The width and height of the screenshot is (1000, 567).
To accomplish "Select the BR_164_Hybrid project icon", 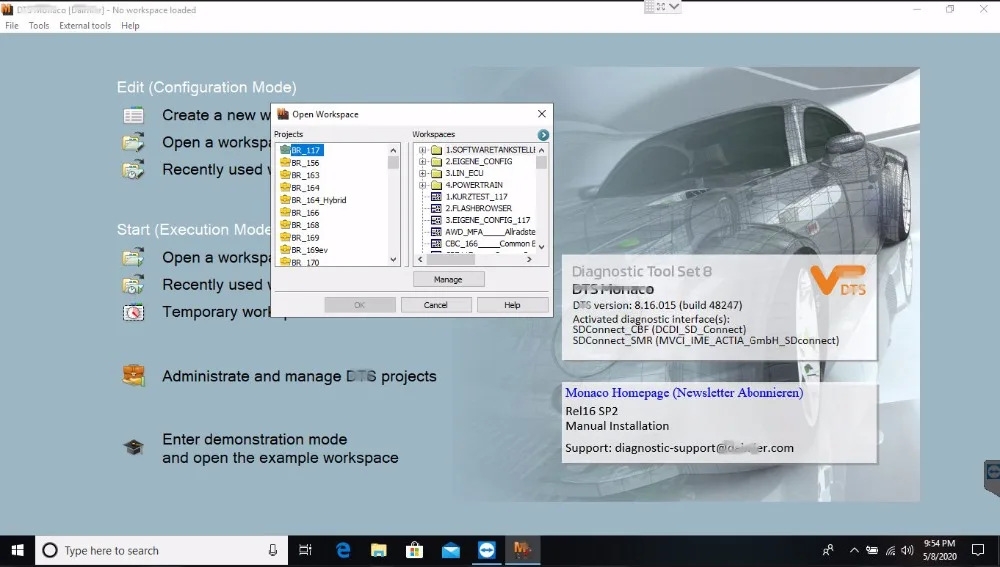I will [x=285, y=200].
